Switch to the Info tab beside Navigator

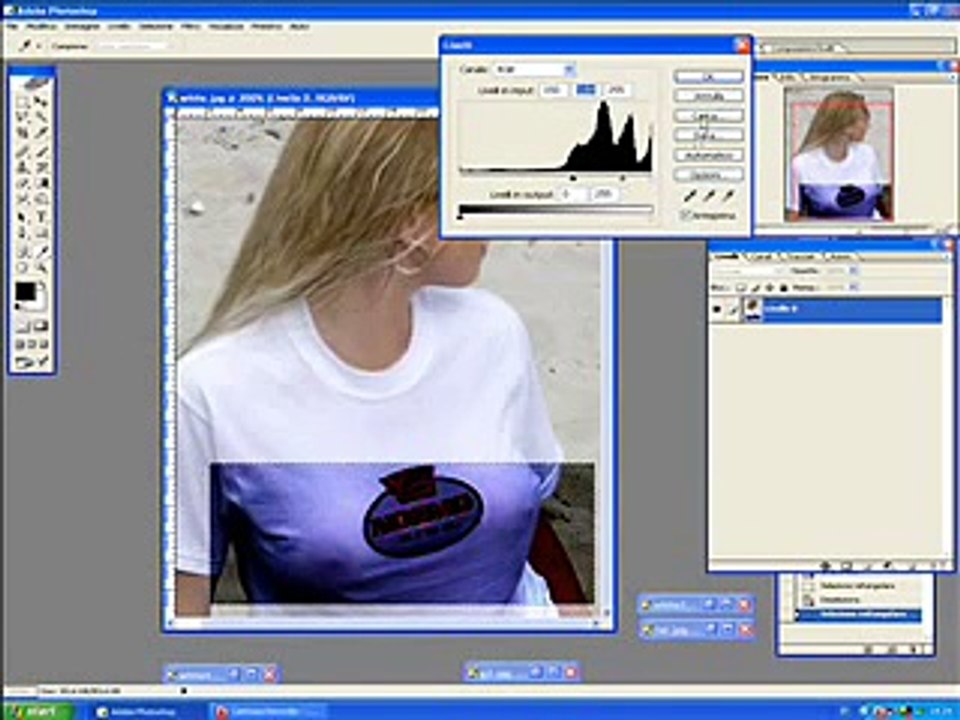point(788,78)
